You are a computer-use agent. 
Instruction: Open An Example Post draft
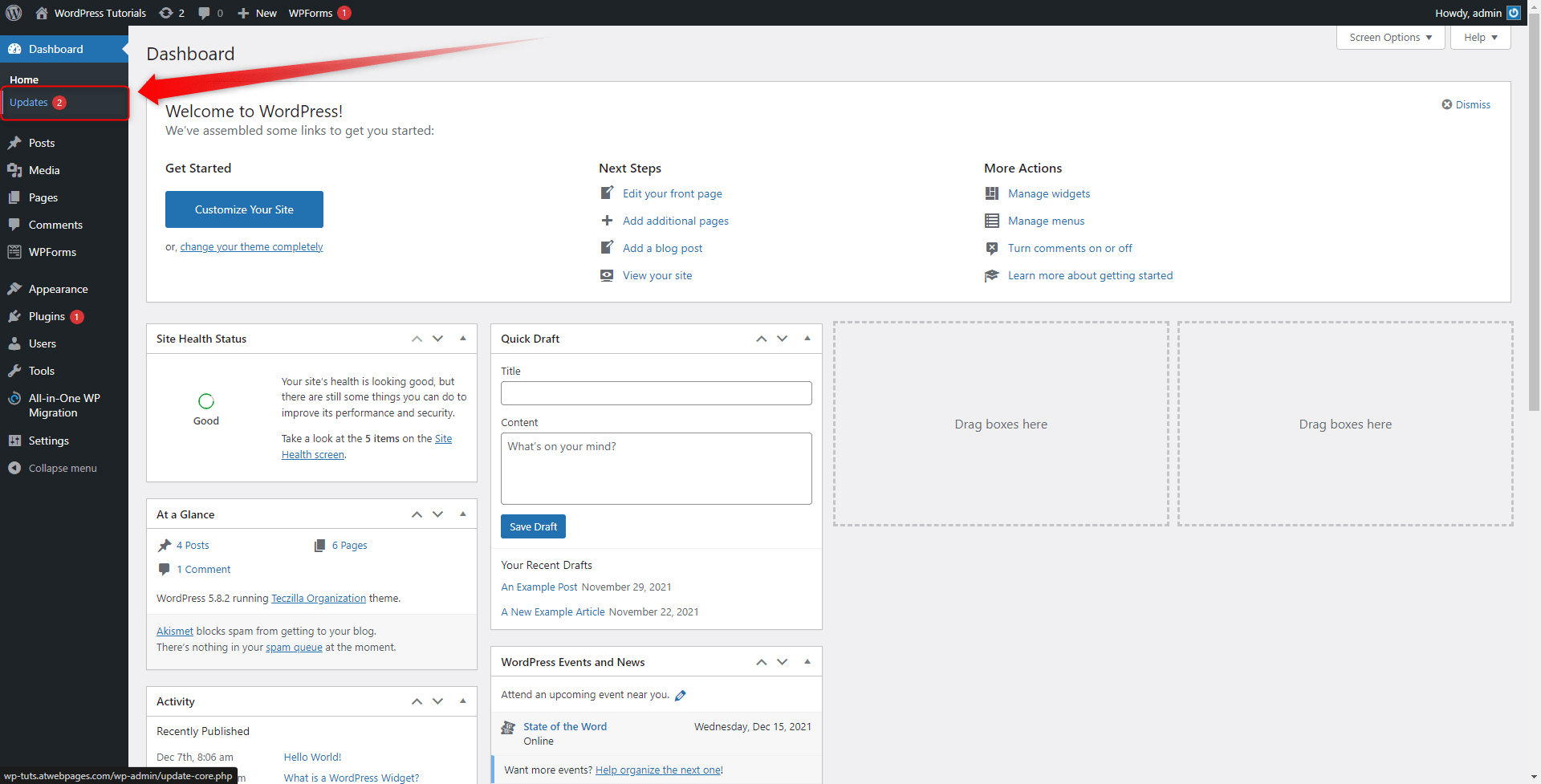pyautogui.click(x=539, y=587)
